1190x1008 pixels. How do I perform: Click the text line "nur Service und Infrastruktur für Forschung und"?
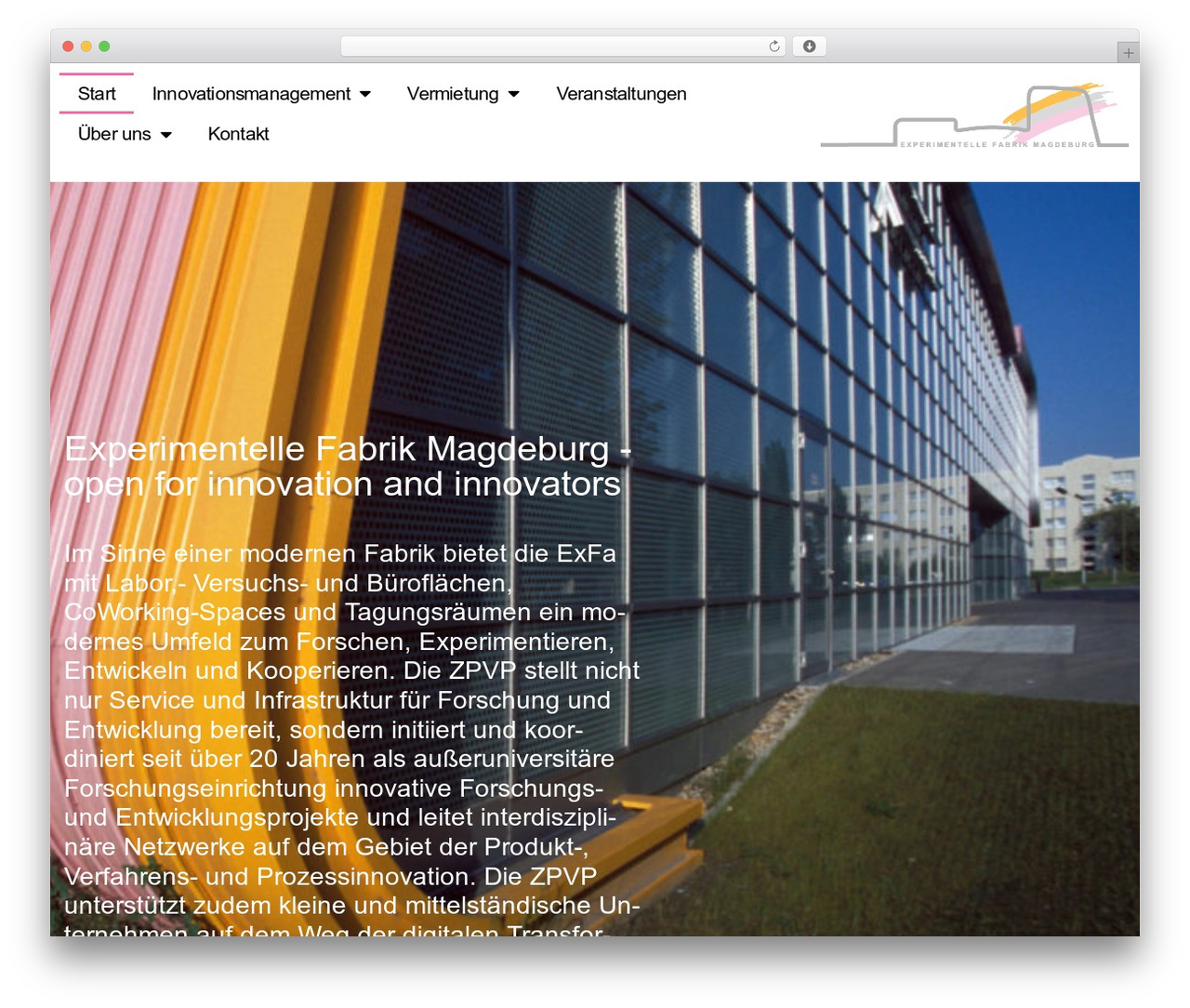[337, 700]
